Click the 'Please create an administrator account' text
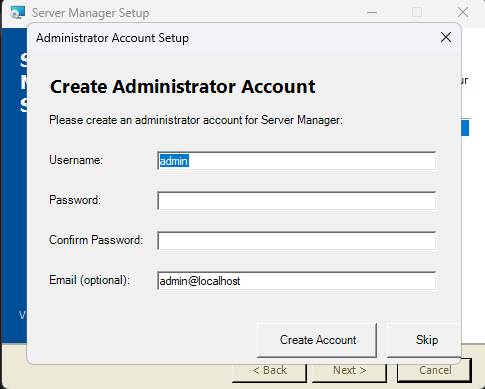485x389 pixels. coord(196,120)
